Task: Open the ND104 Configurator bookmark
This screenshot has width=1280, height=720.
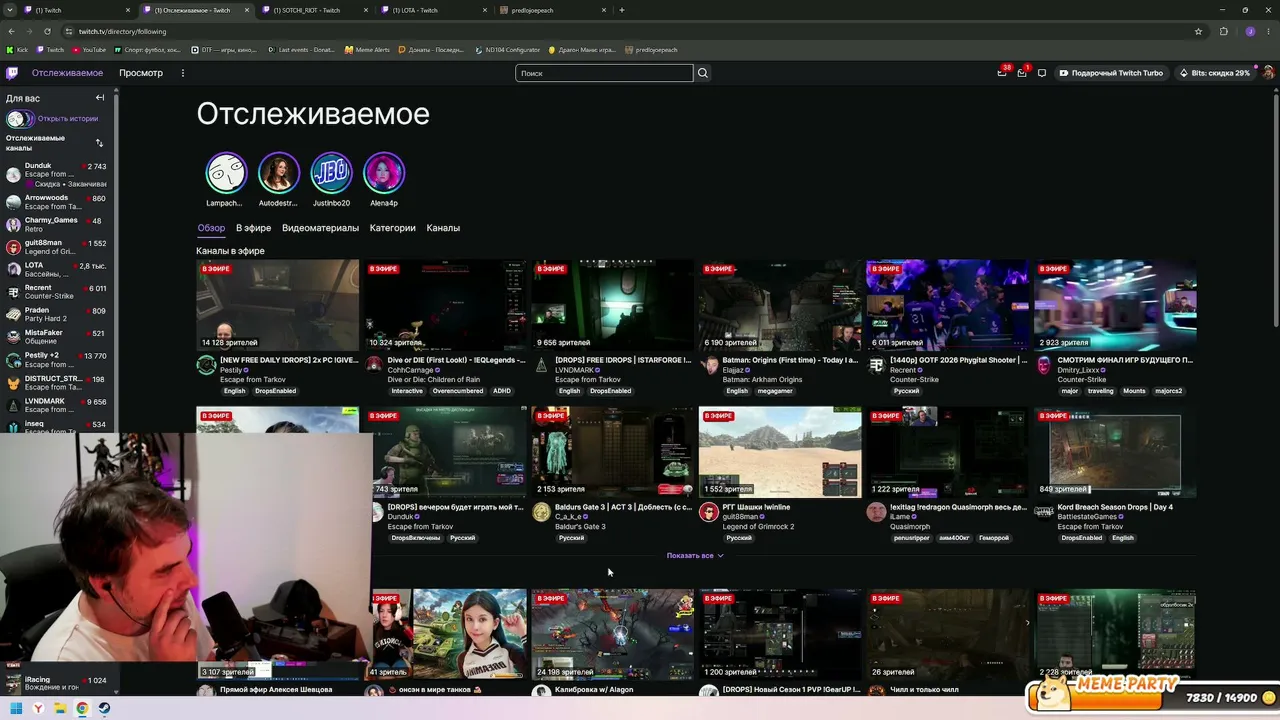Action: (x=508, y=50)
